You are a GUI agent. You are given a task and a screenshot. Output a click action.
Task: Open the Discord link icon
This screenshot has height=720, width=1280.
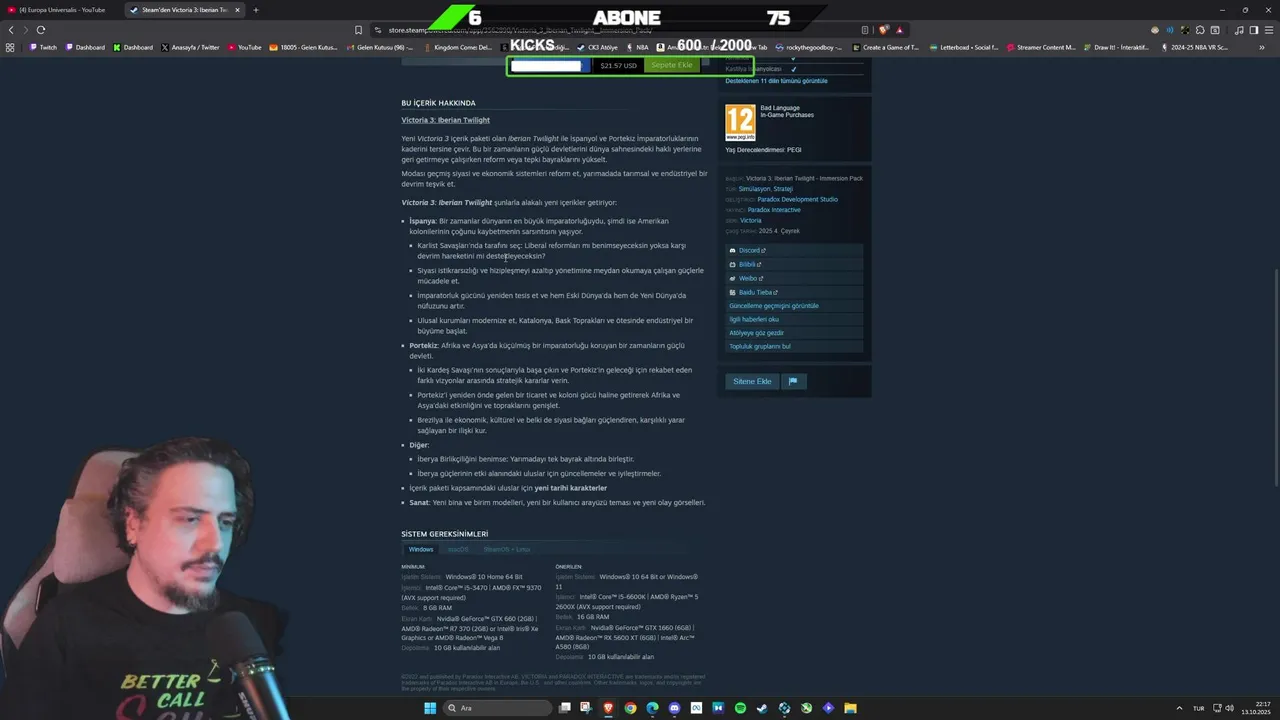click(x=732, y=251)
